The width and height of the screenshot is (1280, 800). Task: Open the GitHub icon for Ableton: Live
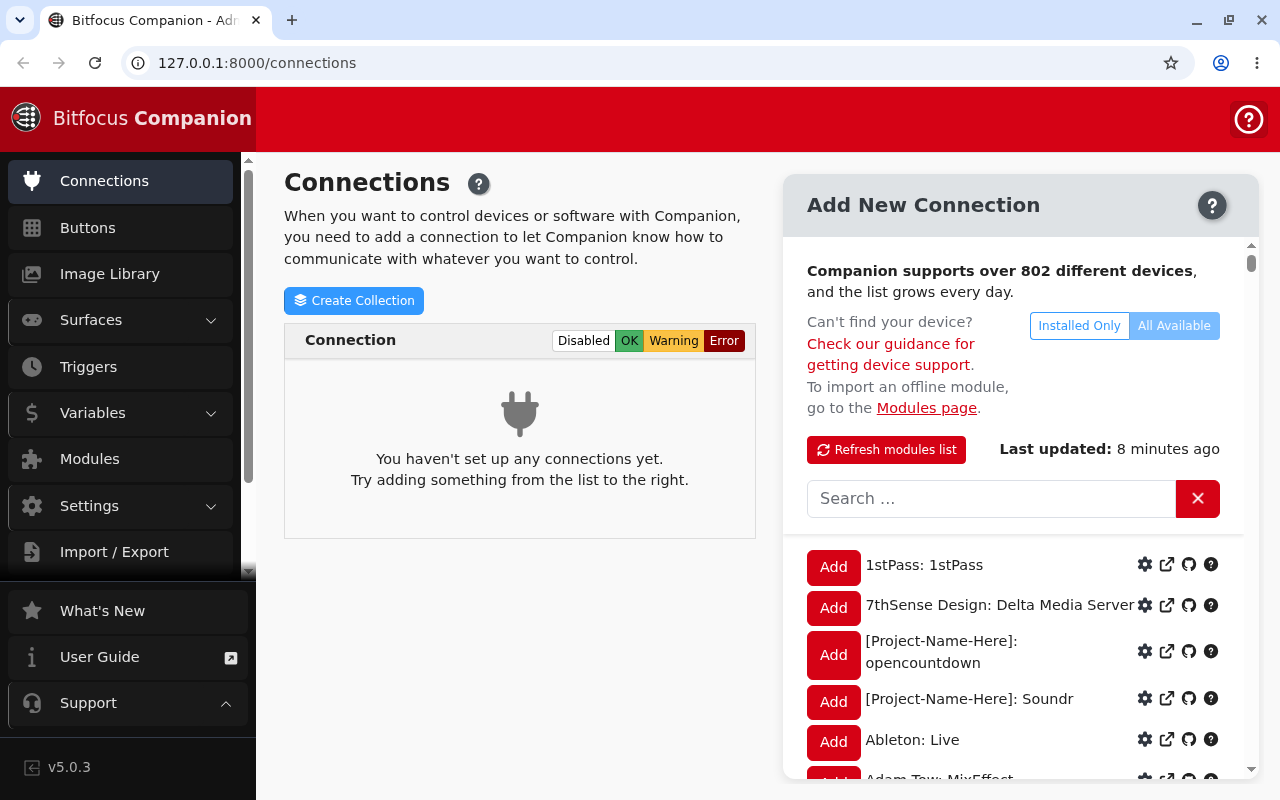[x=1189, y=739]
